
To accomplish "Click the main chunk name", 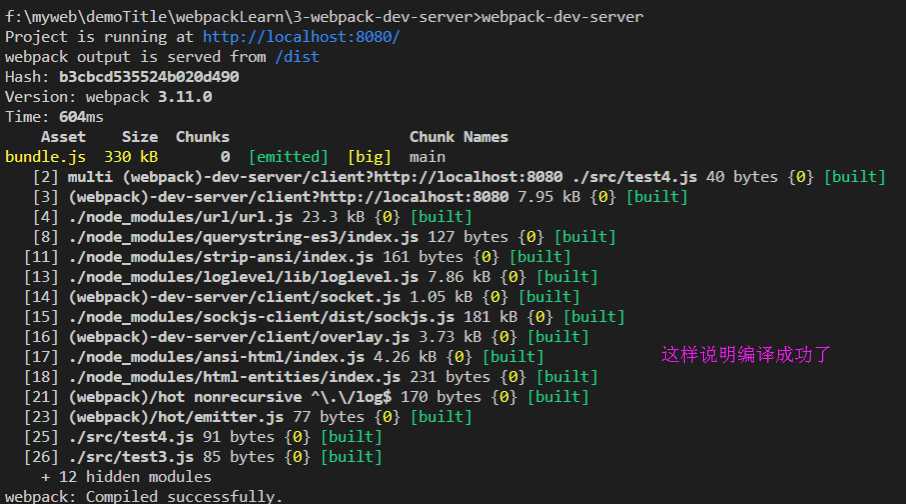I will [x=427, y=157].
